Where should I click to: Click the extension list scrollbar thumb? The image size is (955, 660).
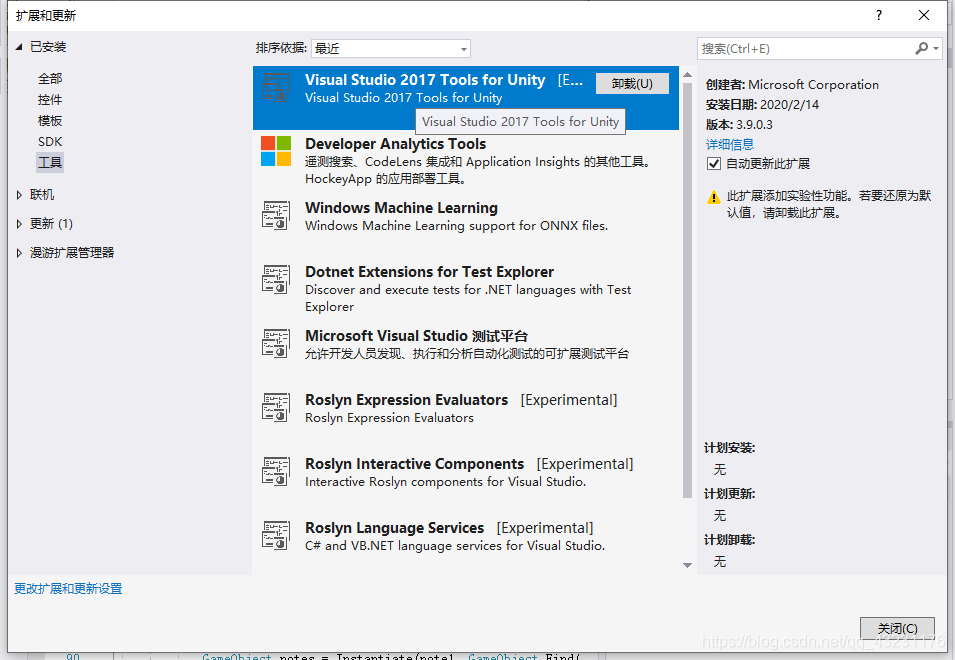click(687, 290)
